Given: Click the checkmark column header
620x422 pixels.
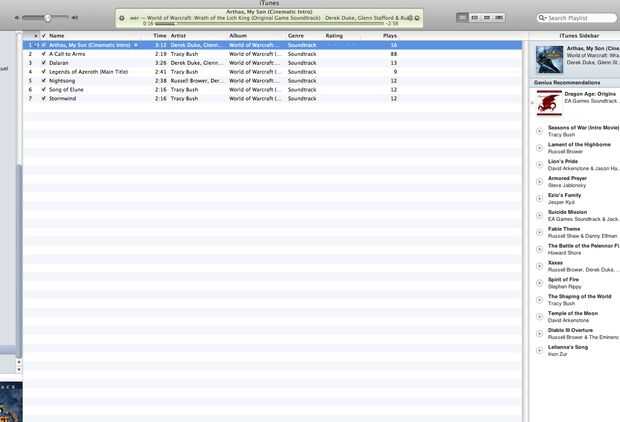Looking at the screenshot, I should pos(43,36).
